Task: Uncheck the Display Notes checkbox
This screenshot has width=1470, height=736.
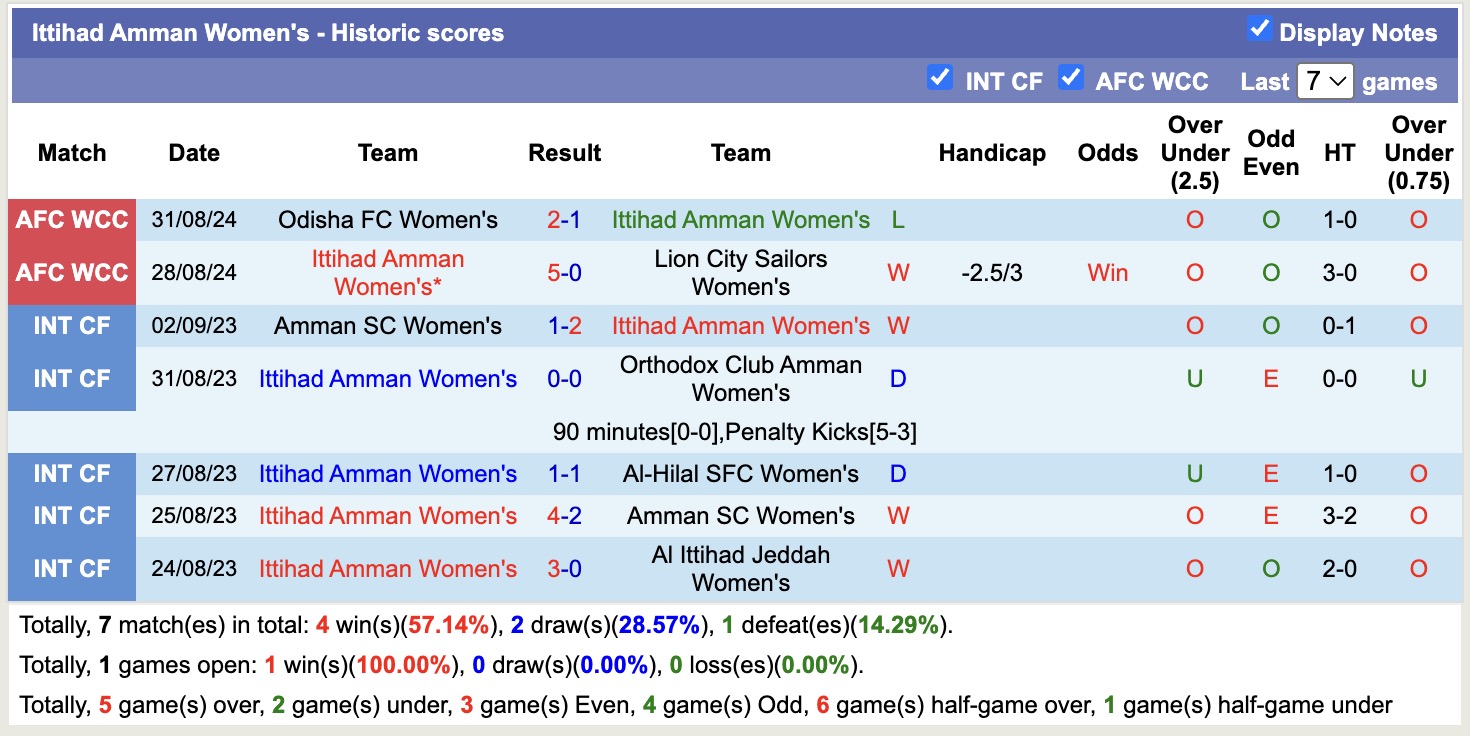Action: coord(1258,31)
